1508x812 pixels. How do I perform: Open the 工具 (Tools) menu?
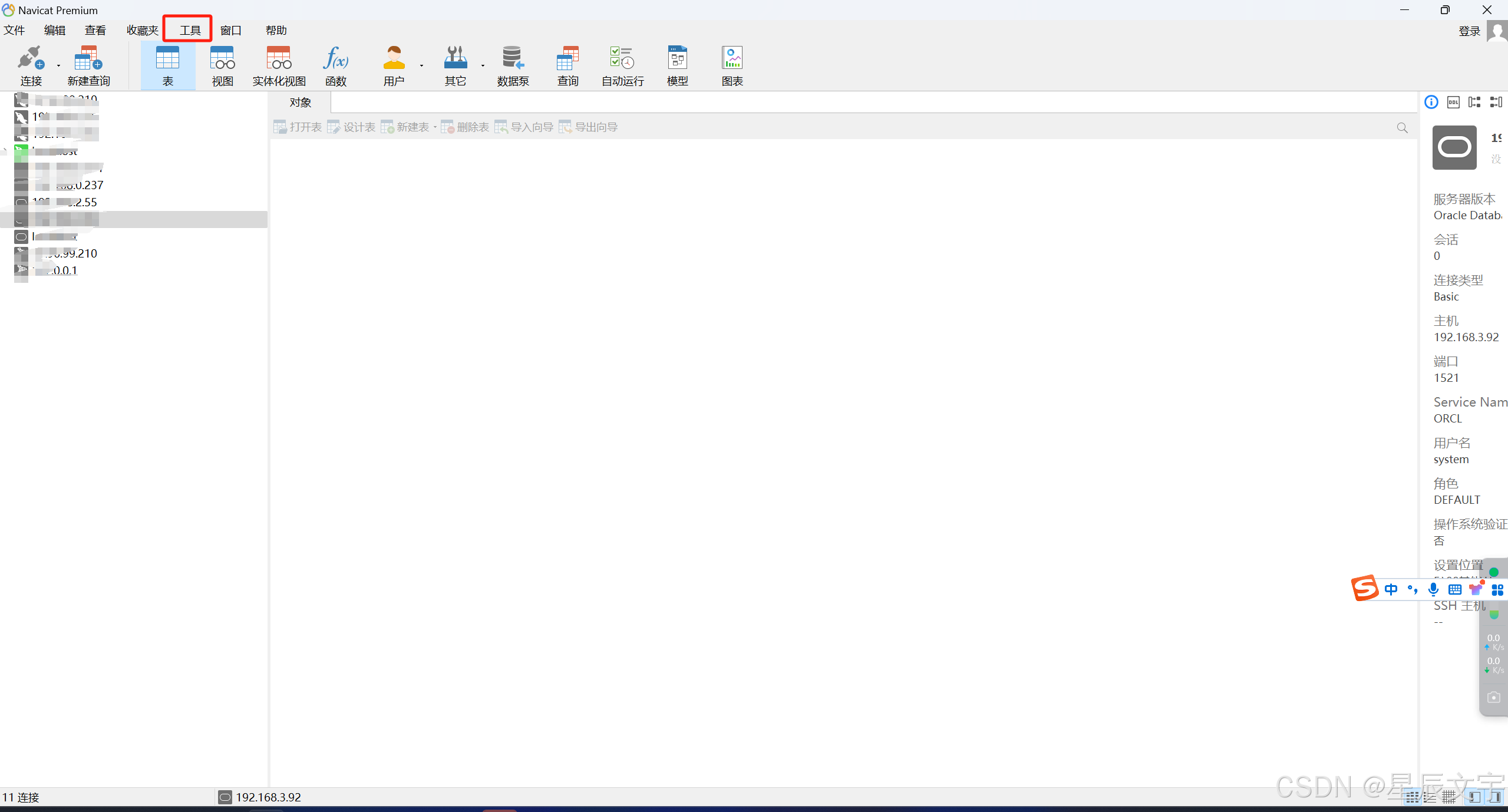click(190, 30)
